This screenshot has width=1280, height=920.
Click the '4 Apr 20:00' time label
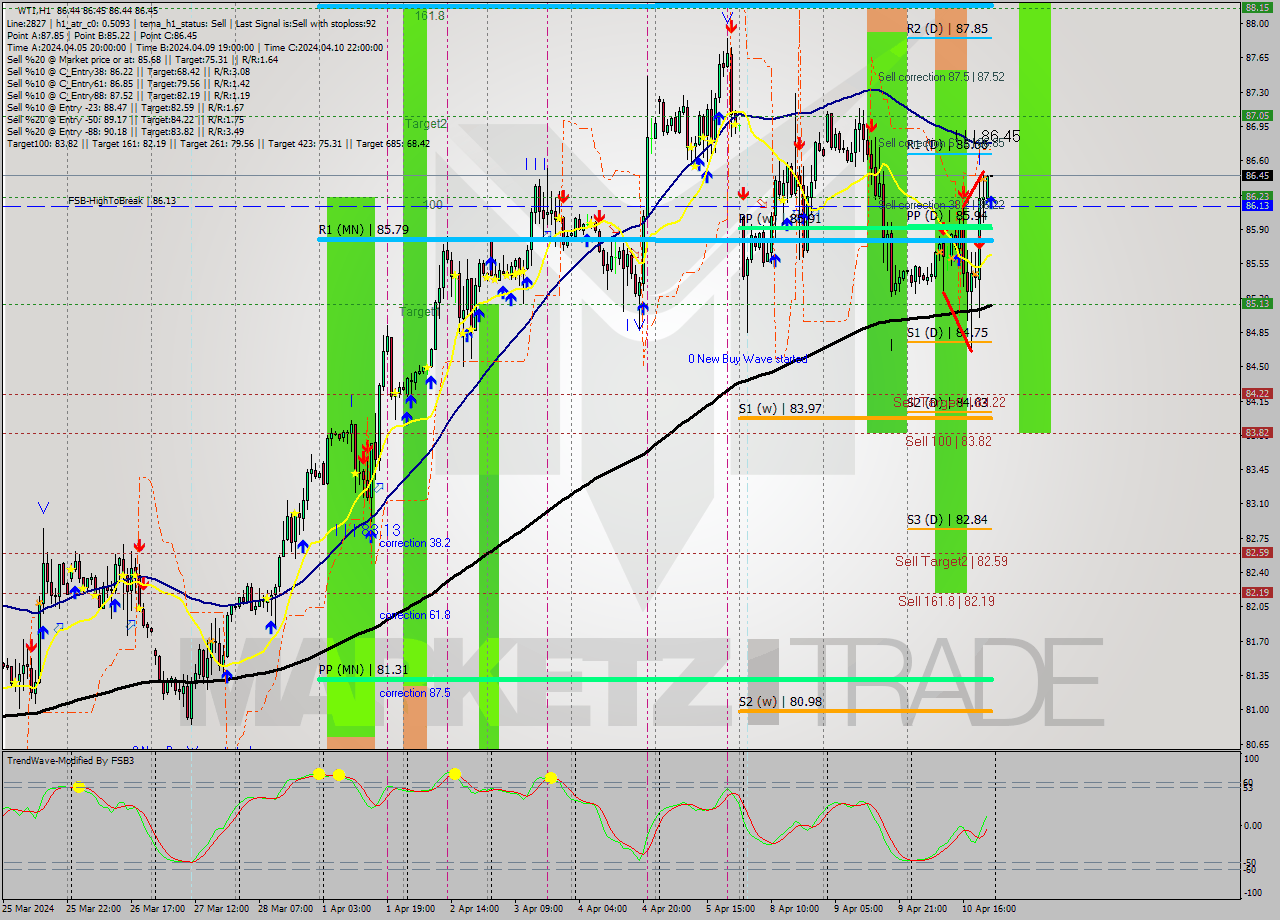coord(666,908)
